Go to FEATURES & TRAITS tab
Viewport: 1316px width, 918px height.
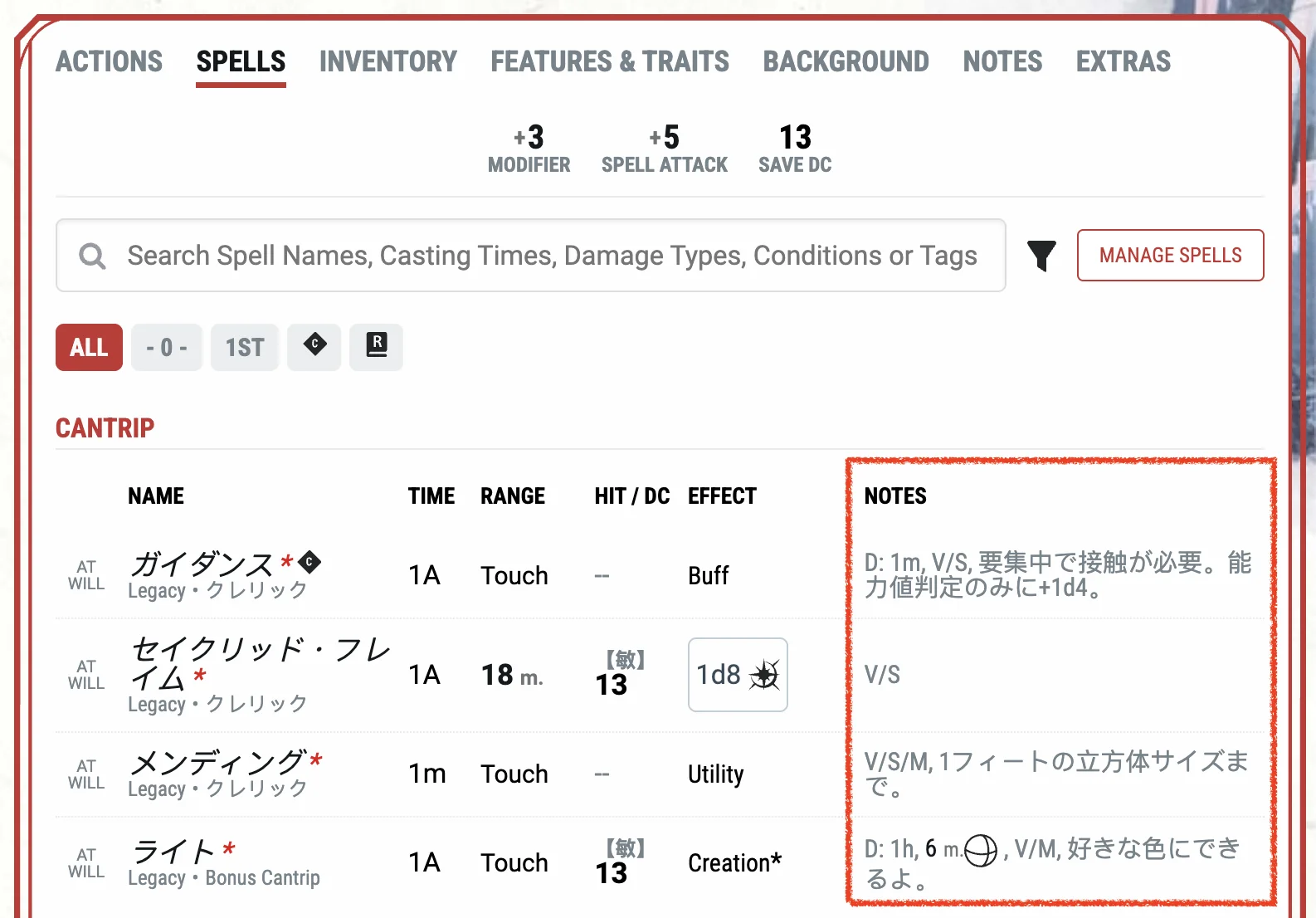pos(610,61)
